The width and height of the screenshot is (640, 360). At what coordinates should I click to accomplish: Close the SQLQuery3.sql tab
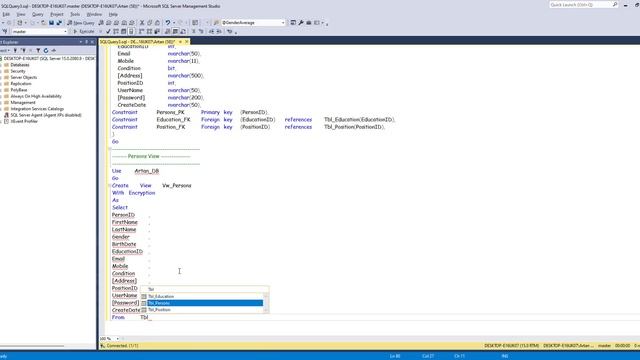point(187,42)
